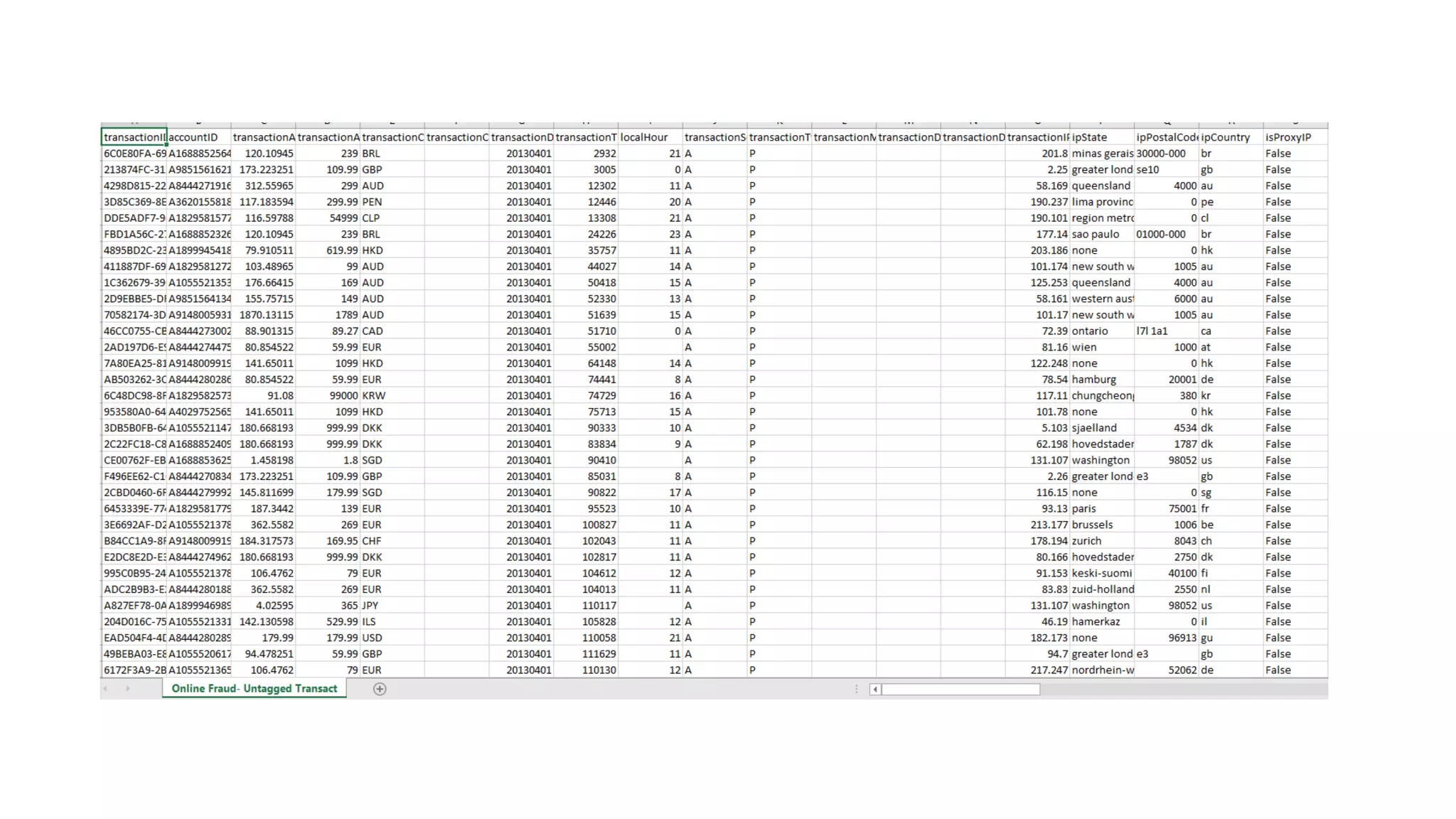
Task: Click previous sheet navigation arrow
Action: (x=105, y=688)
